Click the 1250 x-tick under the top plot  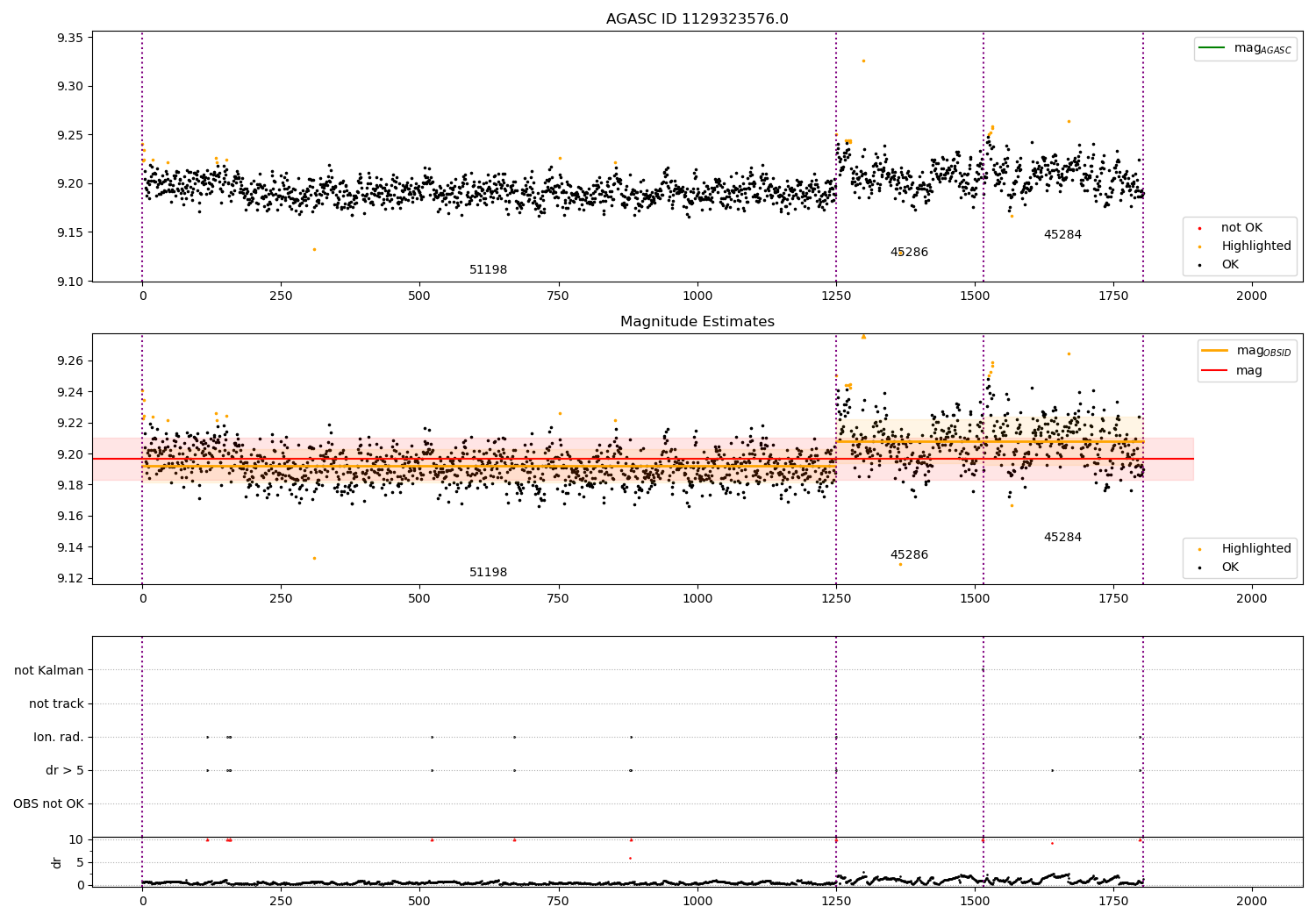[x=836, y=296]
